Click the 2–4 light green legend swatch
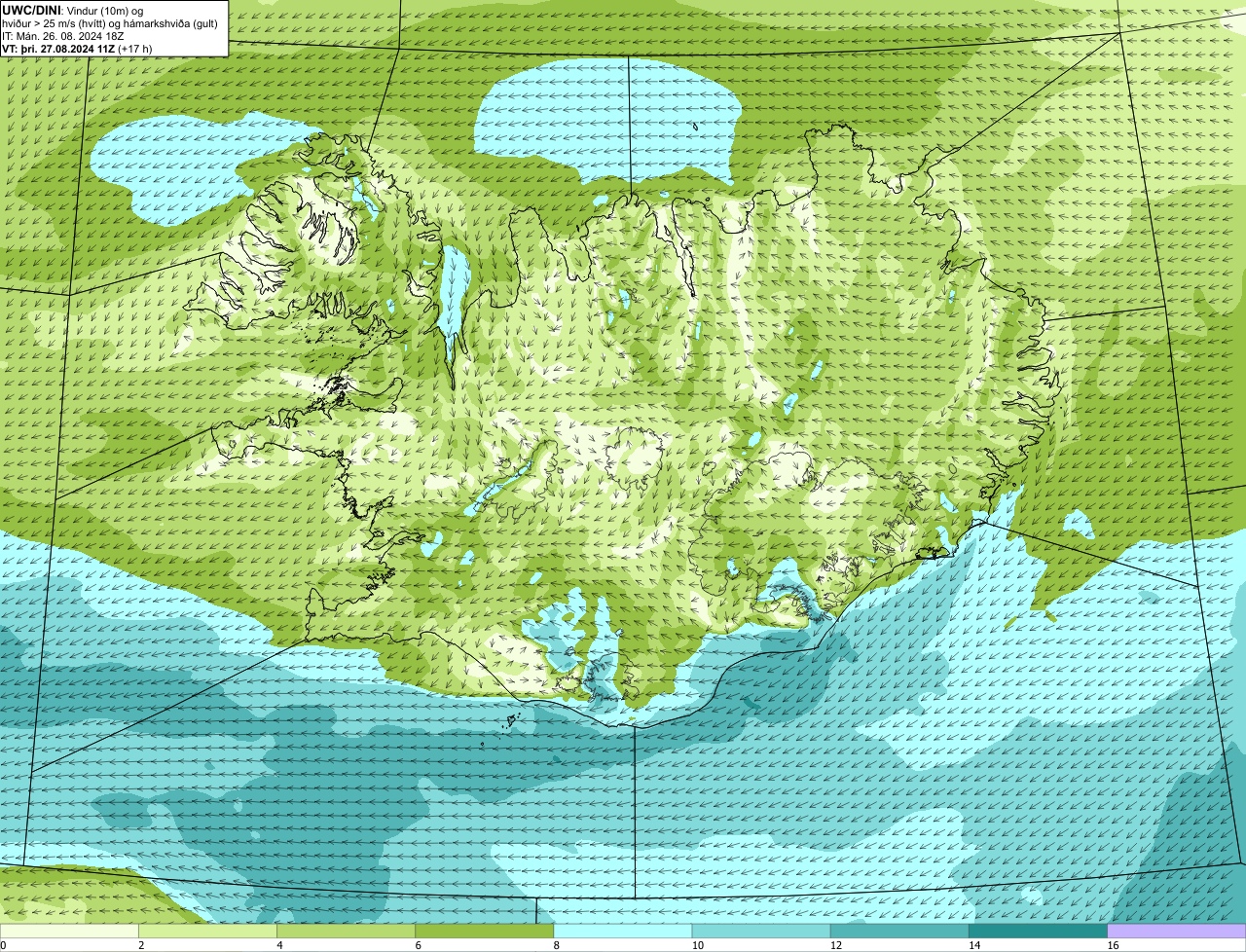 (x=208, y=932)
